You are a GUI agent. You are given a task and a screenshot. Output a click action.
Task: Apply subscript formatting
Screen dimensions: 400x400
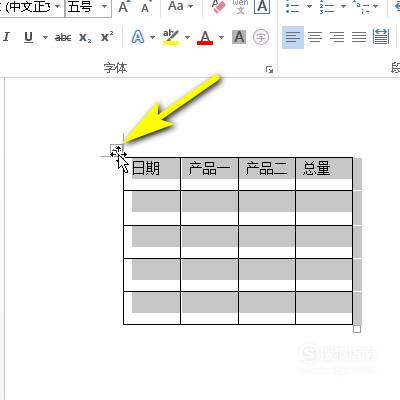click(85, 37)
